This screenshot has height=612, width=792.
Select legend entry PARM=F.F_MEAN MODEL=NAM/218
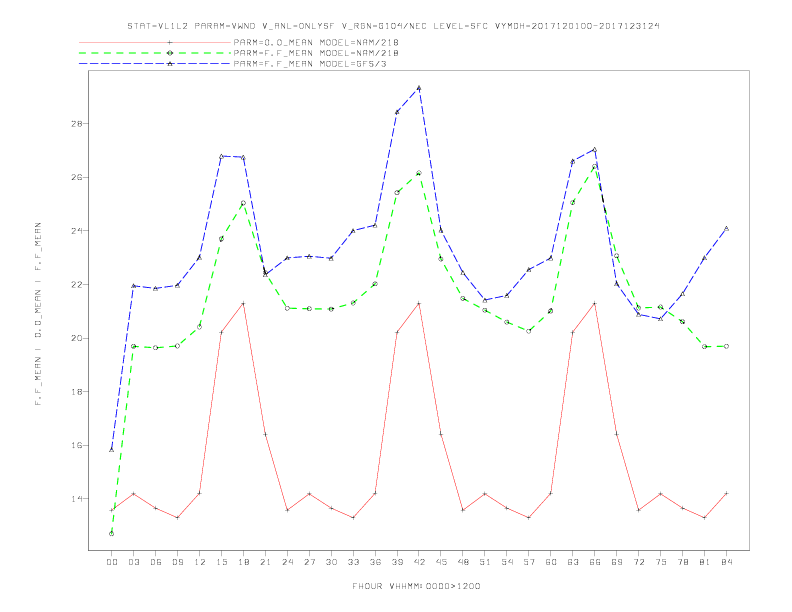point(316,53)
